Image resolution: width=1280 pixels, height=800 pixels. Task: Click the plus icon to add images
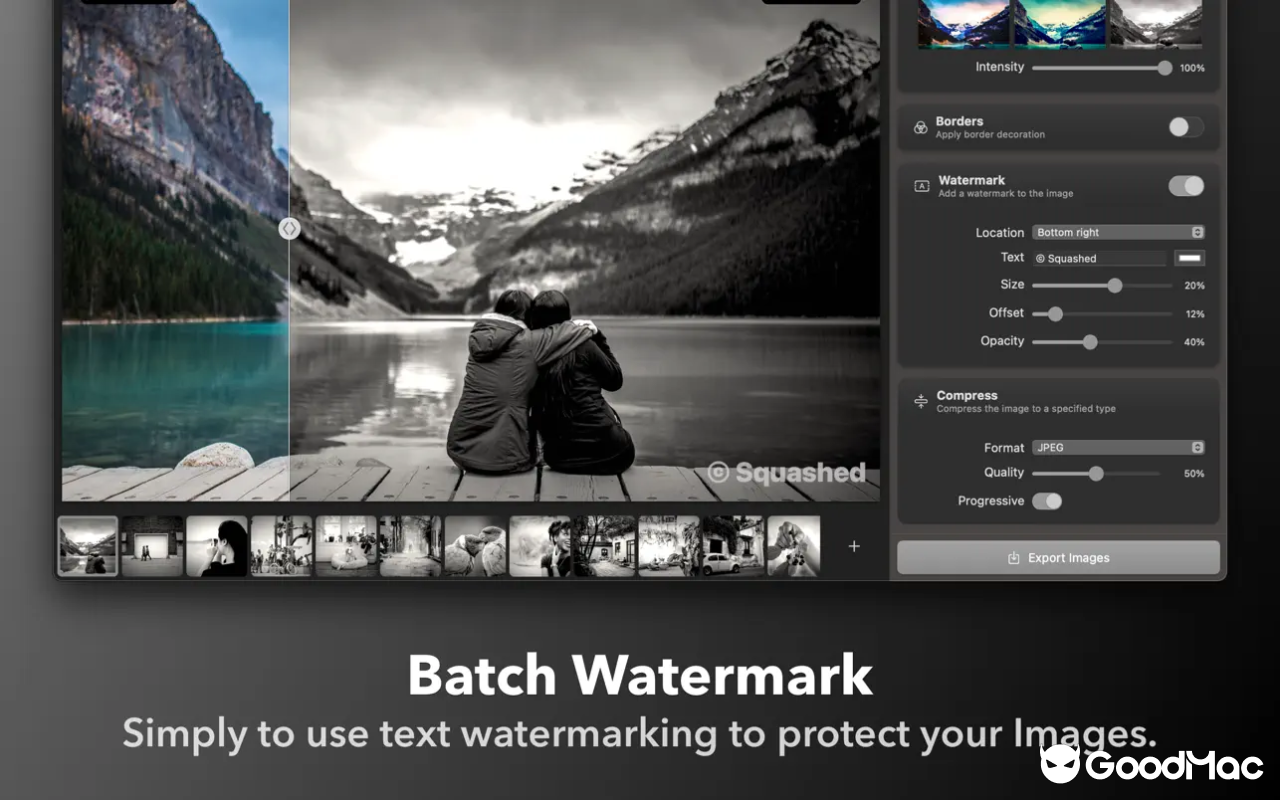point(854,546)
